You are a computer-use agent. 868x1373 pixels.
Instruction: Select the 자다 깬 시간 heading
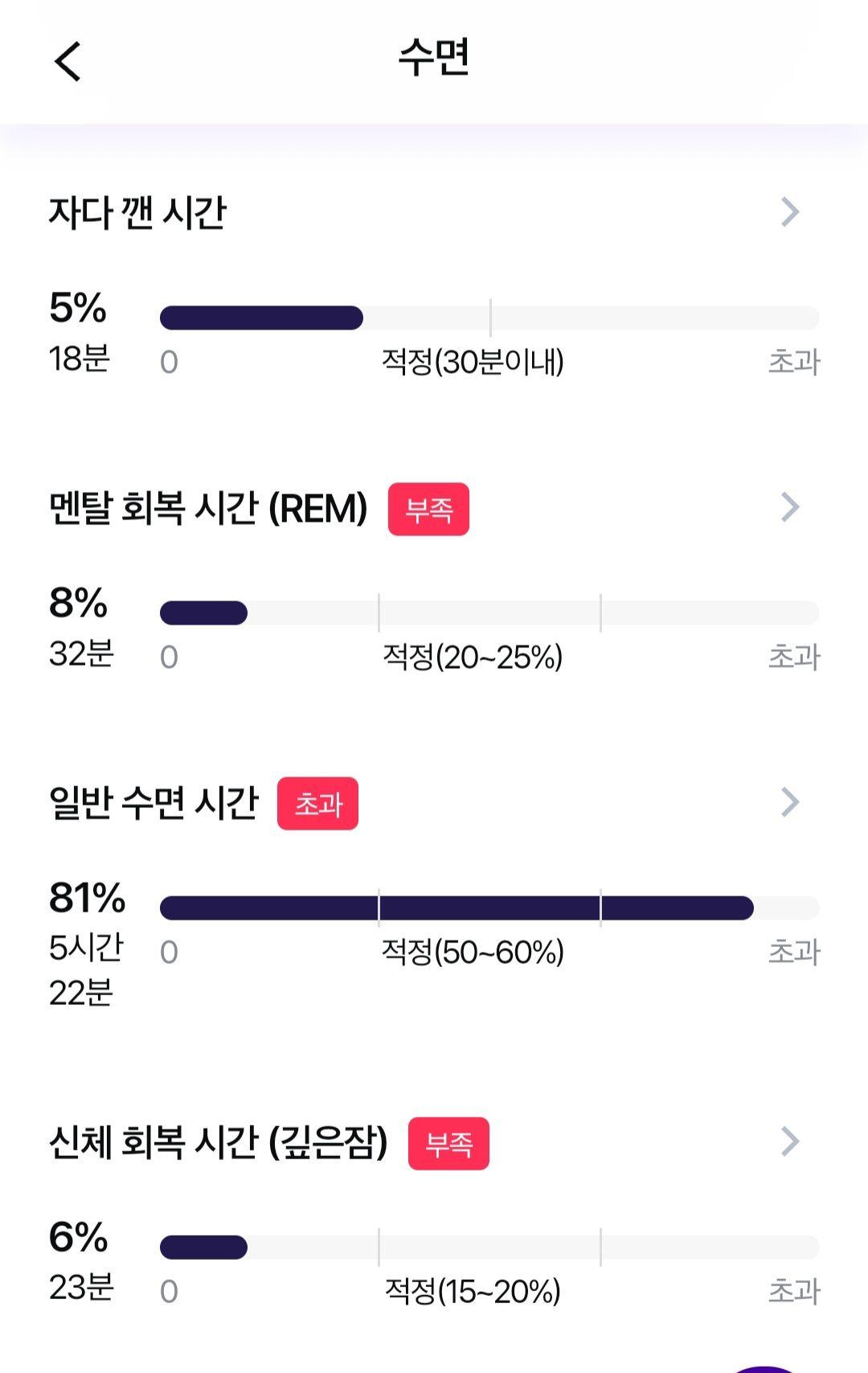pos(137,213)
